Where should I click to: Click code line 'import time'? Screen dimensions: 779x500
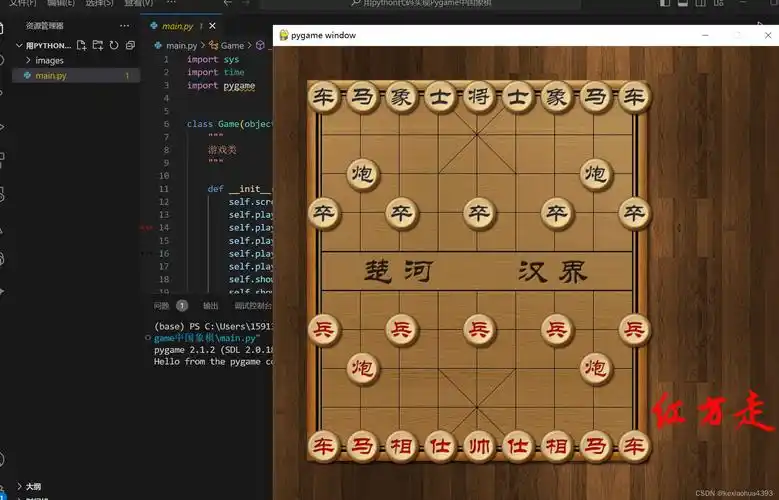(216, 72)
